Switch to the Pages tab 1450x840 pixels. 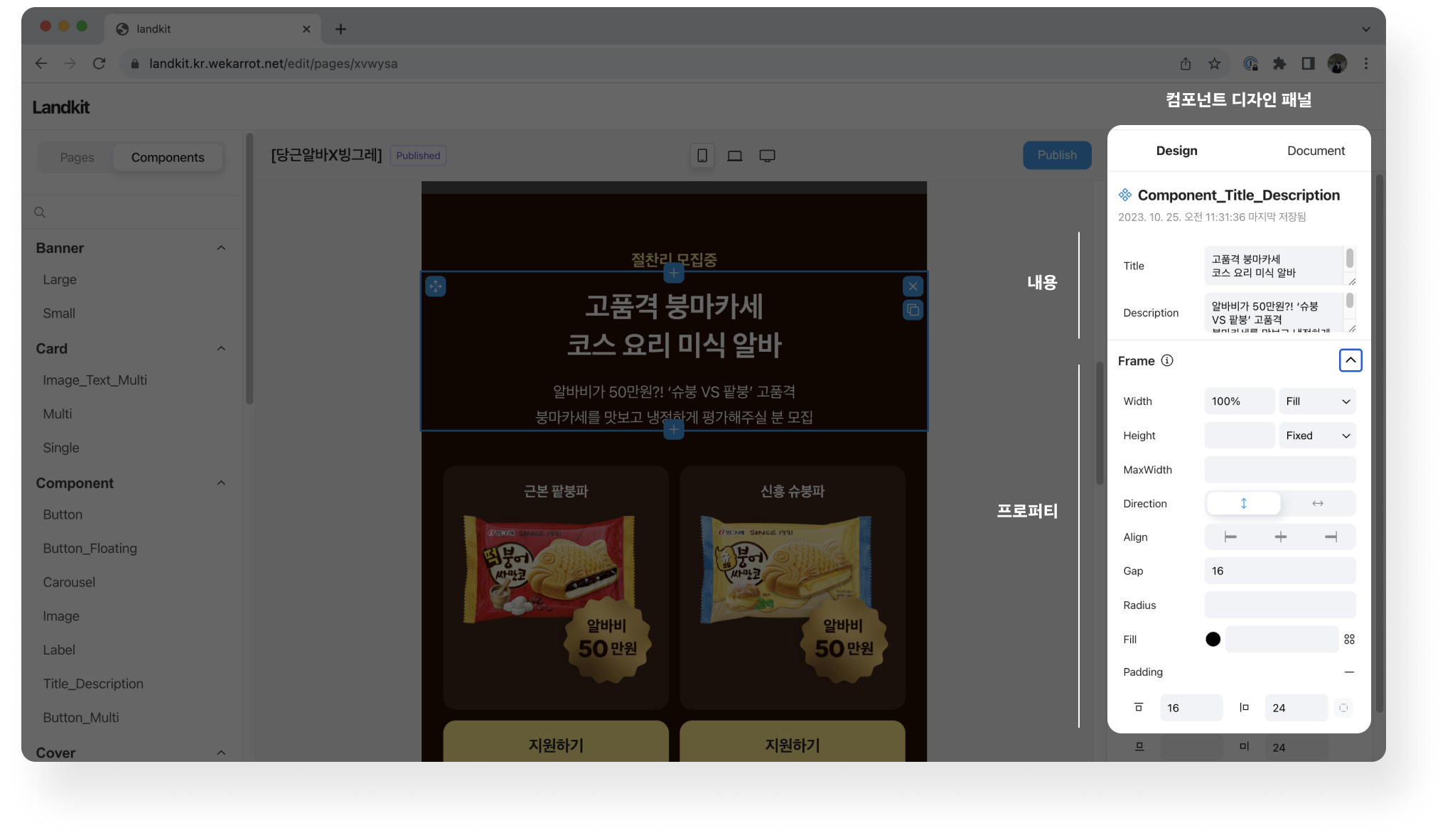[x=77, y=157]
